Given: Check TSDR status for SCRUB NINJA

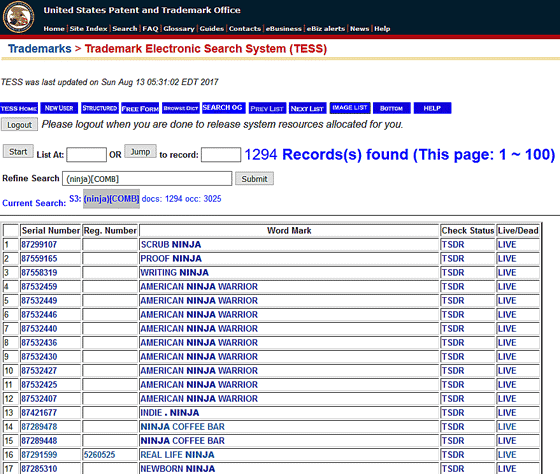Looking at the screenshot, I should click(453, 245).
